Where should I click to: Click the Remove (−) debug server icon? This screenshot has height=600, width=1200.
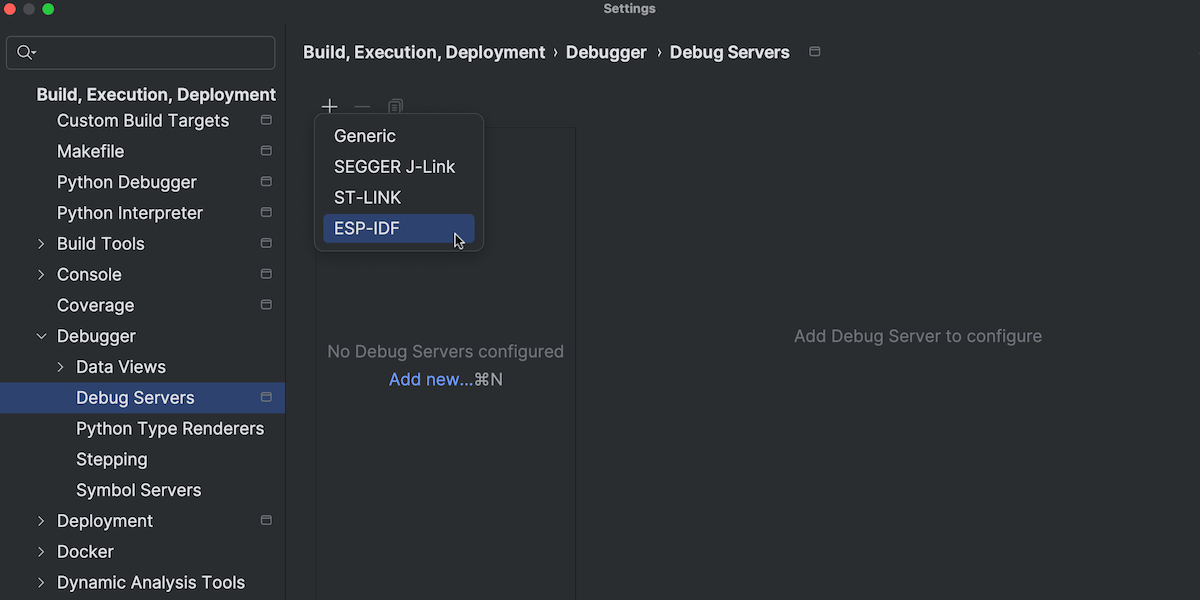[x=362, y=106]
